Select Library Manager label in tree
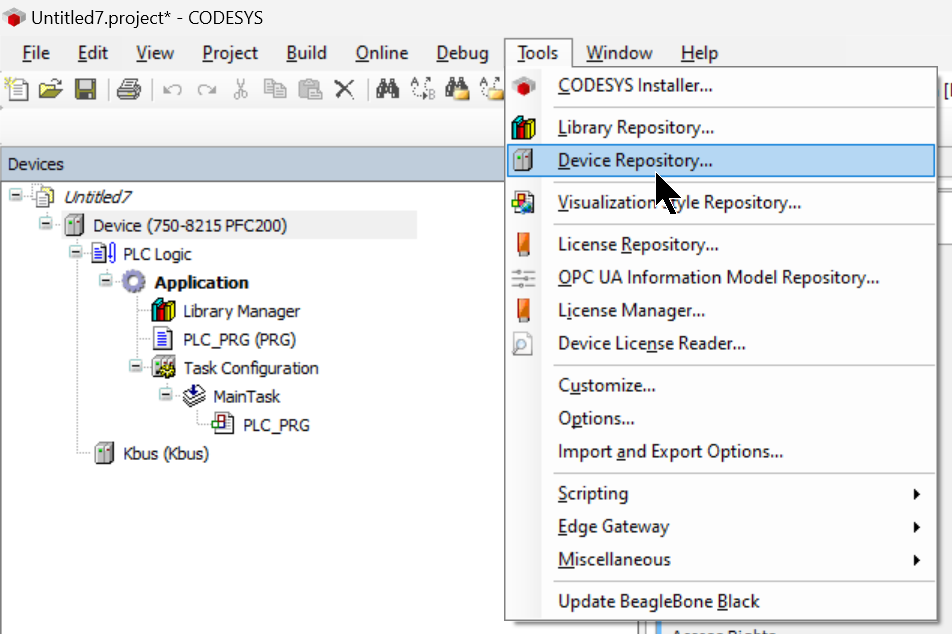The image size is (952, 634). pyautogui.click(x=241, y=311)
